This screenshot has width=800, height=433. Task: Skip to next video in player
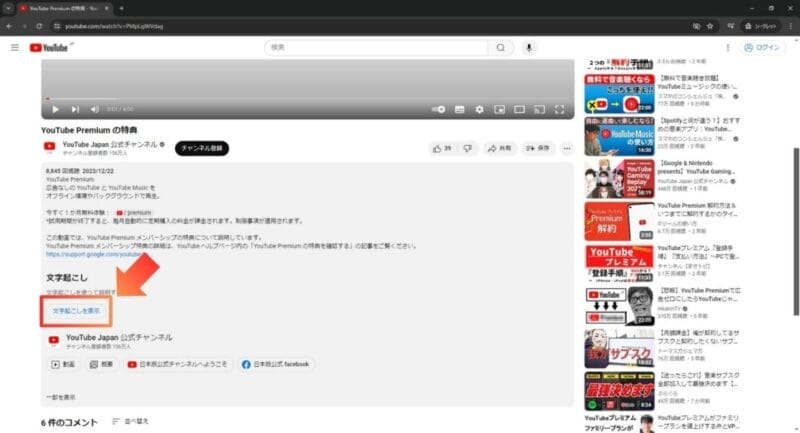(75, 109)
